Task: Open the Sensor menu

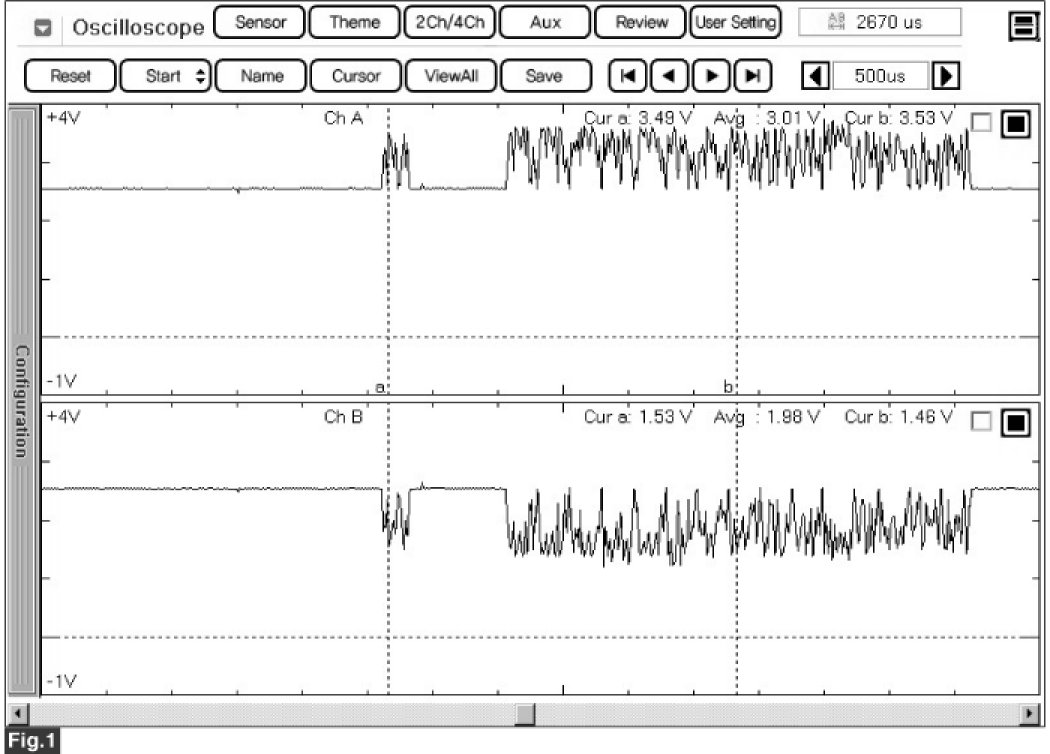Action: click(x=260, y=22)
